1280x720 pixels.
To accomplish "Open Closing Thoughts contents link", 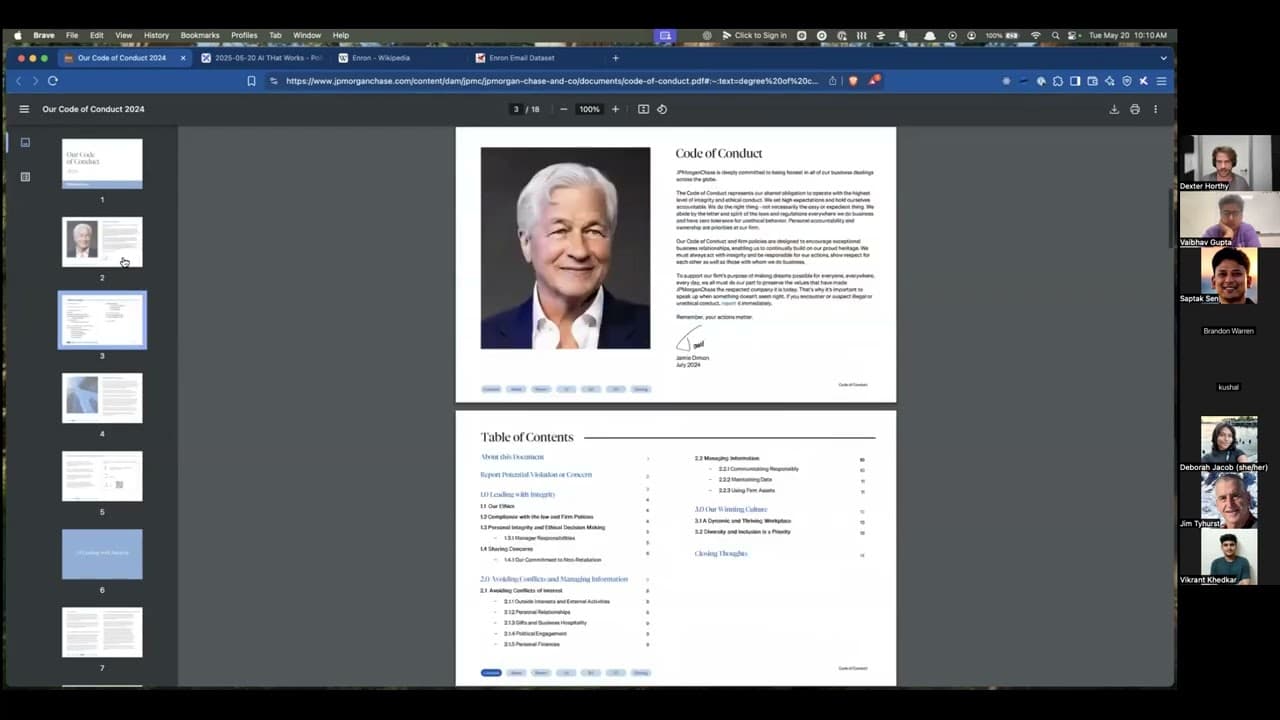I will pyautogui.click(x=721, y=553).
